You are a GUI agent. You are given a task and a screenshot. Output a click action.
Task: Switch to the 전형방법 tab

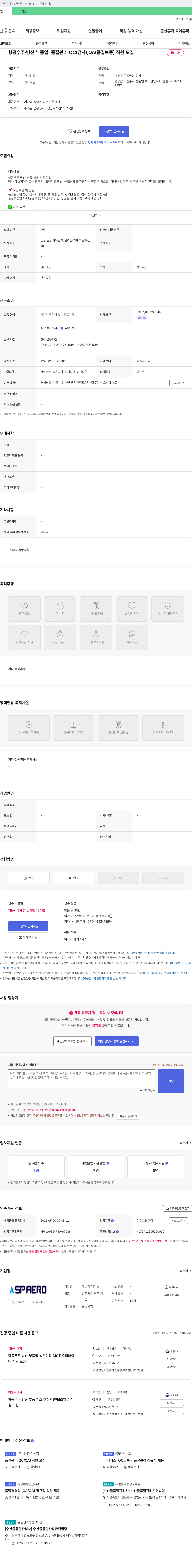coord(148,44)
